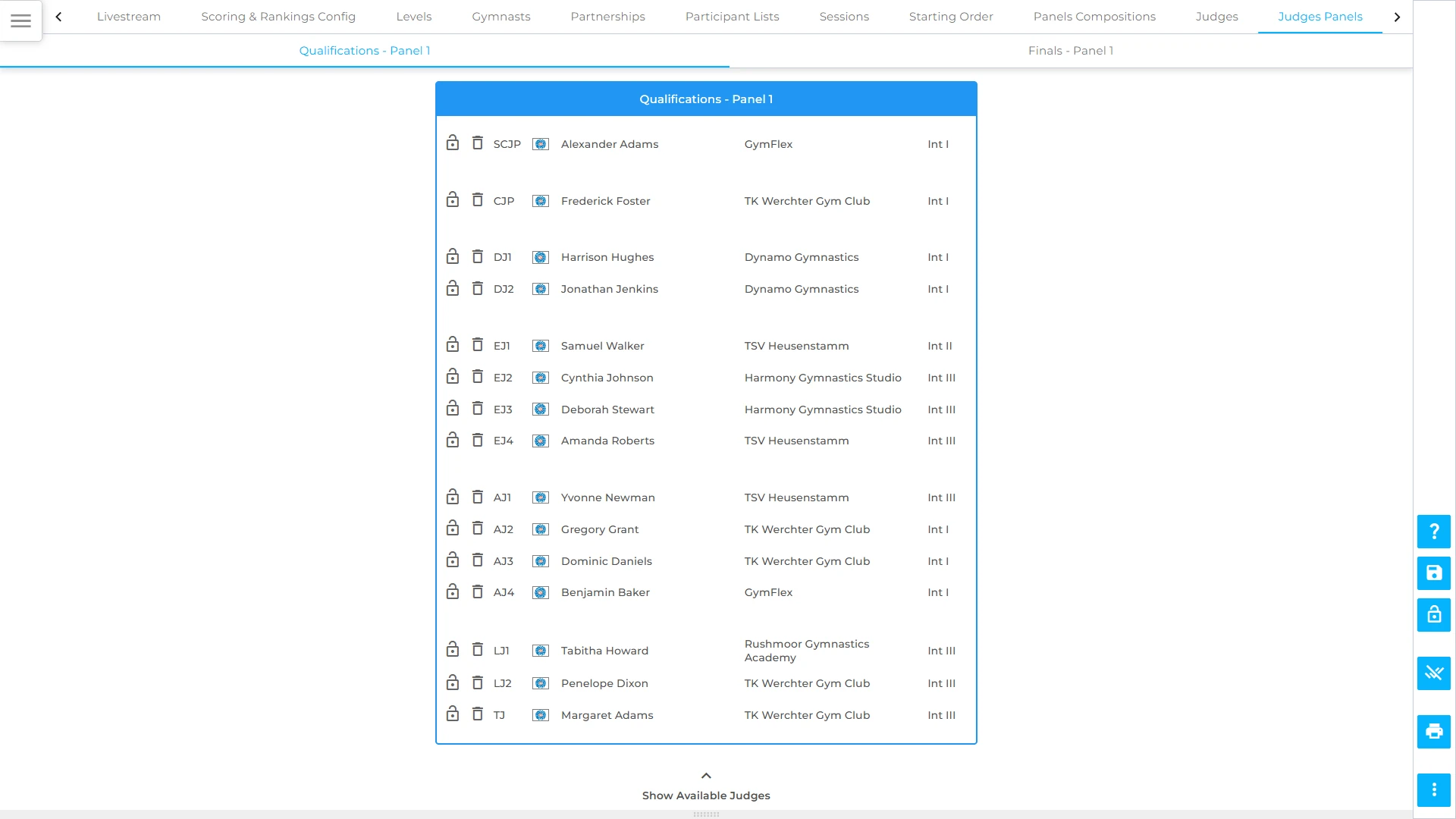Switch to the Gymnasts tab
Screen dimensions: 1456x819
click(501, 17)
